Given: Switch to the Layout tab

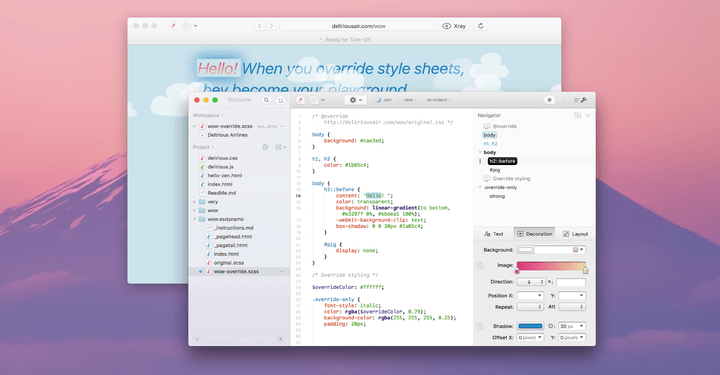Looking at the screenshot, I should (575, 234).
